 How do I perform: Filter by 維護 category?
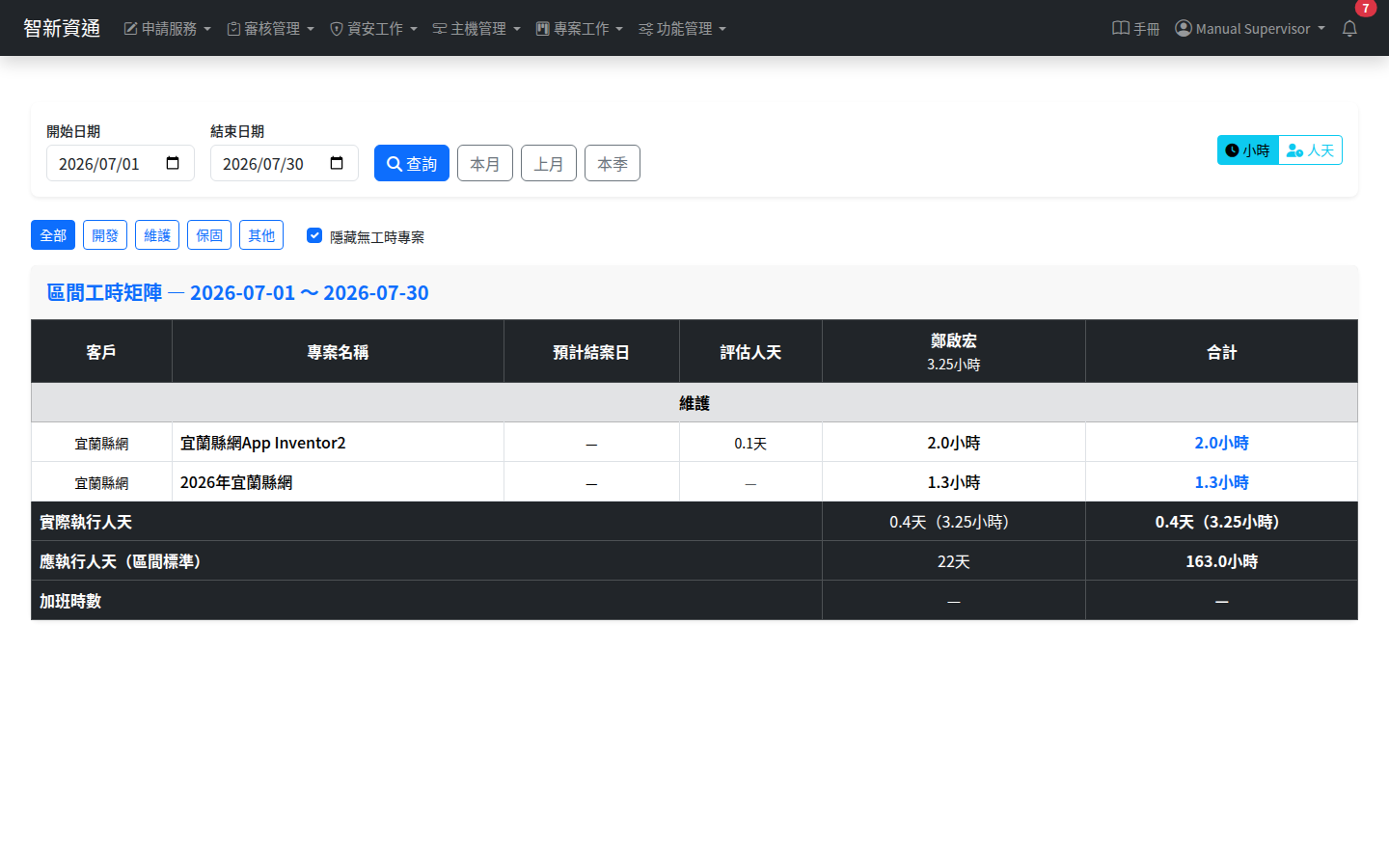[157, 235]
